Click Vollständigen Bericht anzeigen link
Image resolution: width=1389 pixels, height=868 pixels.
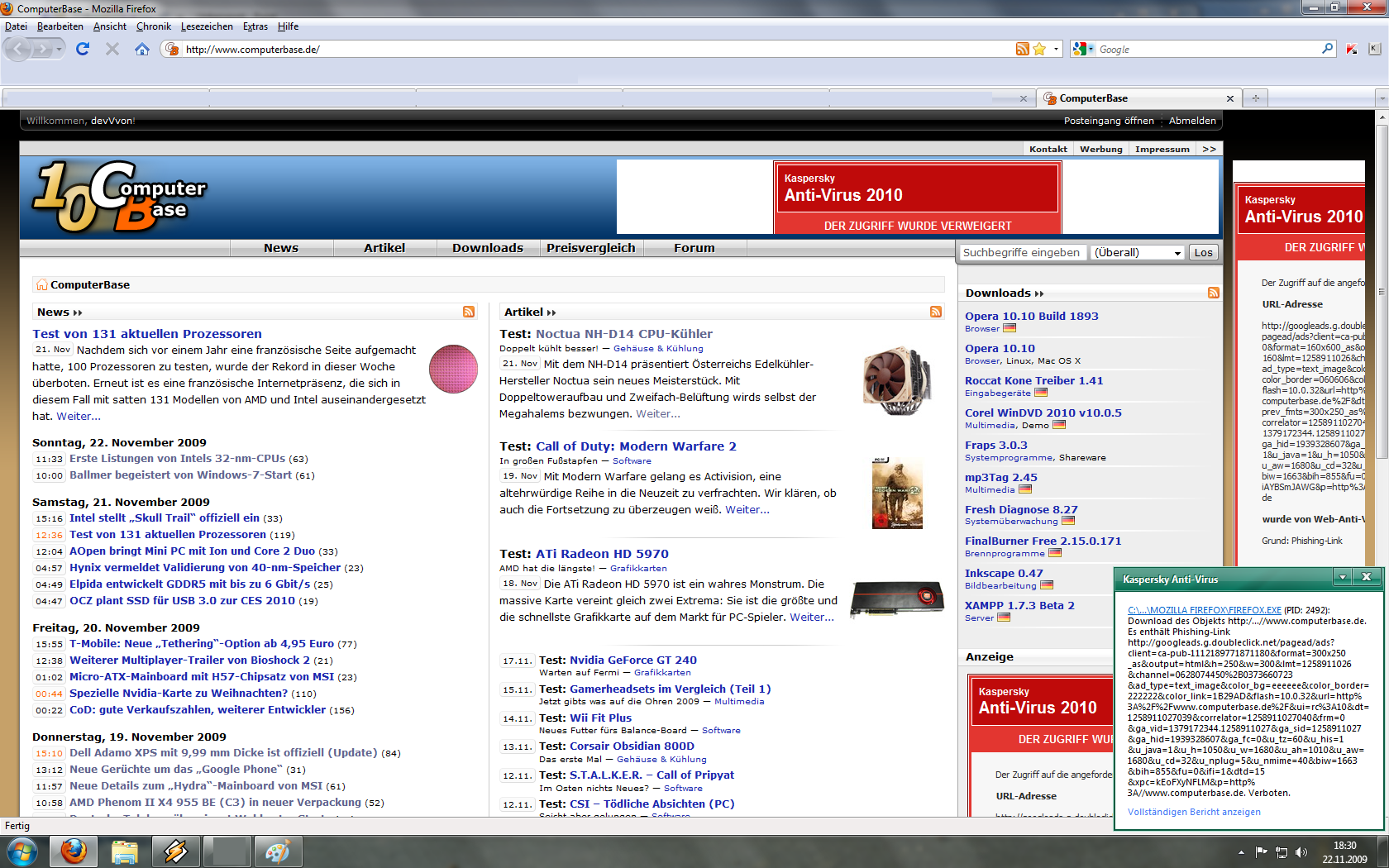(x=1194, y=812)
